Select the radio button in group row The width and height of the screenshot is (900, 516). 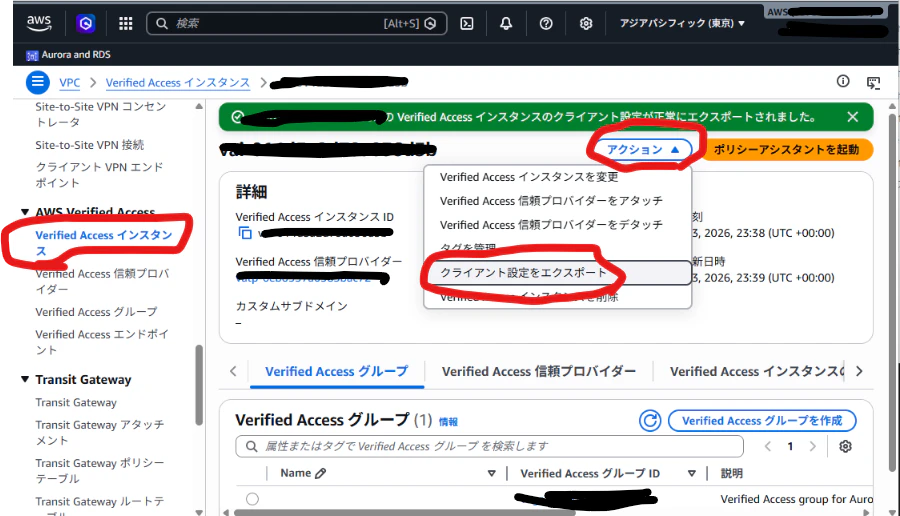252,499
